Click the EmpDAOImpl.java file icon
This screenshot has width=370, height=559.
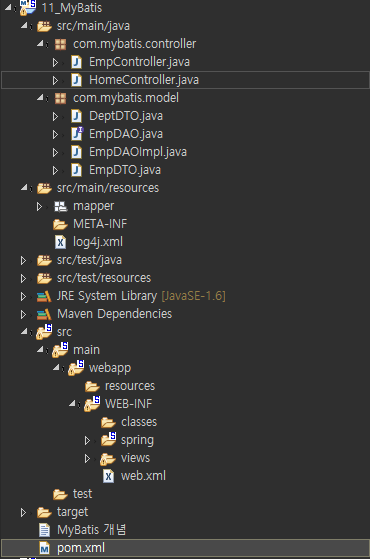[76, 152]
